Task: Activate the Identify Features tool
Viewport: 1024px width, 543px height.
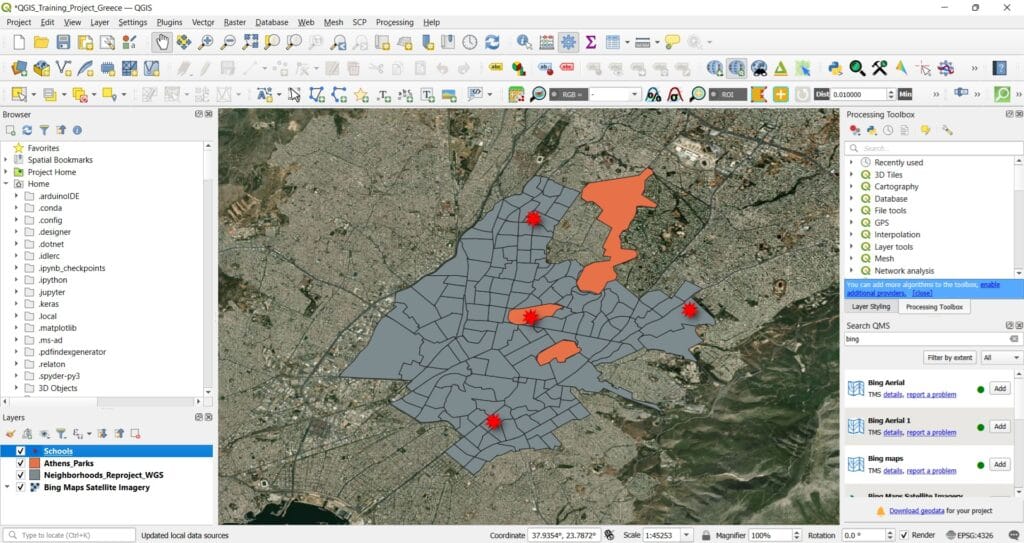Action: (x=524, y=42)
